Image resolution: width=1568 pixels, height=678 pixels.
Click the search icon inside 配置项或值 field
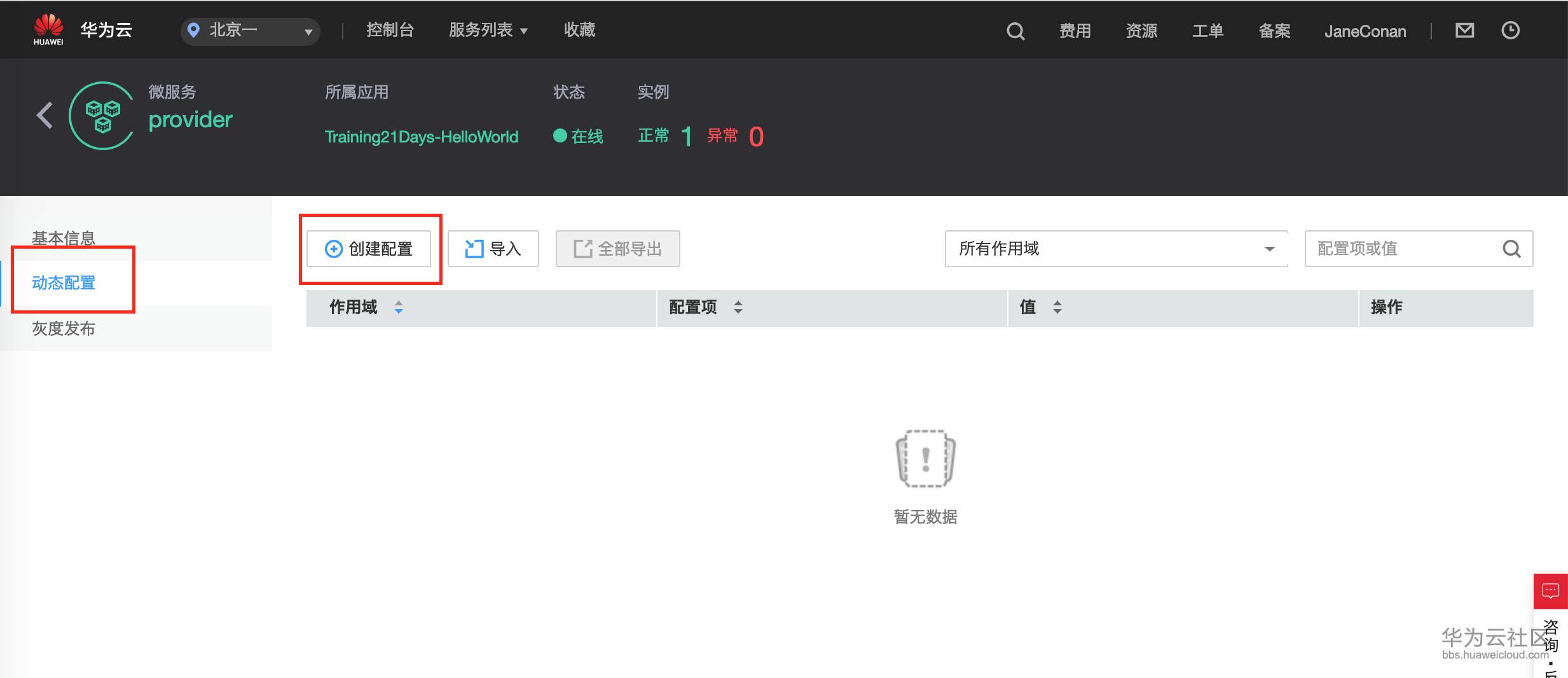coord(1511,249)
